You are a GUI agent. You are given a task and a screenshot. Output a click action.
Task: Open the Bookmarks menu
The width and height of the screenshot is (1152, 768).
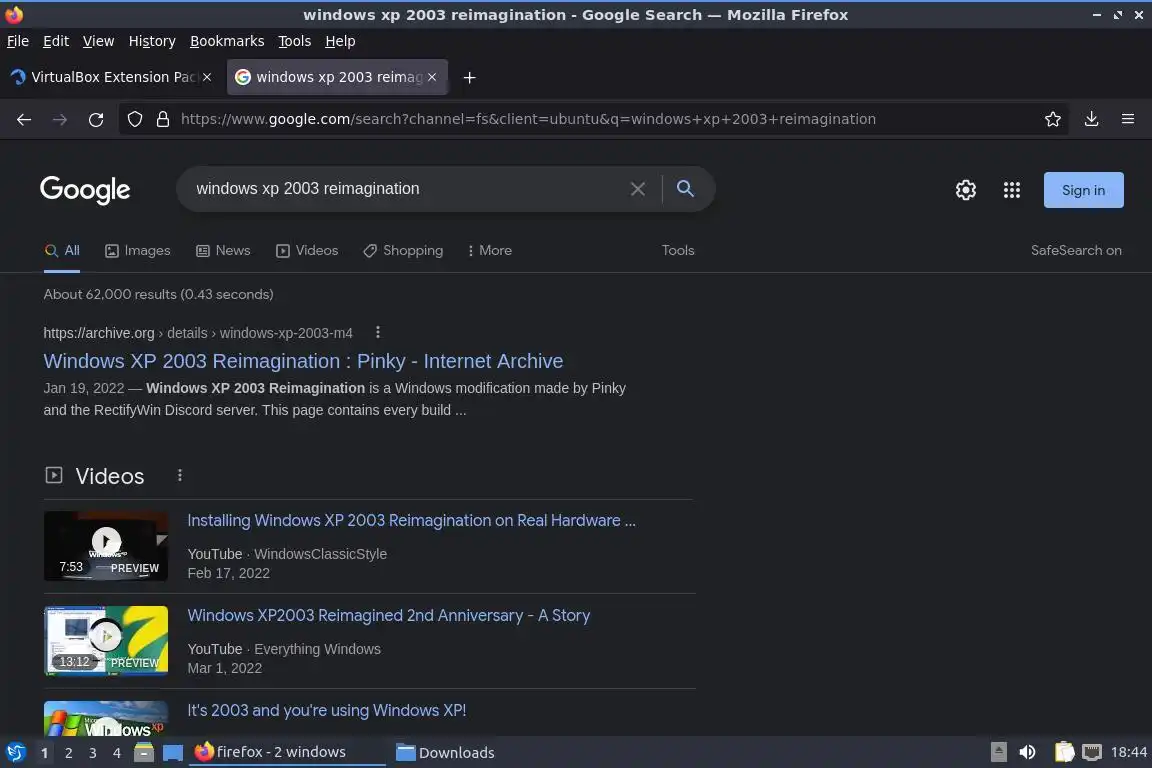[227, 41]
